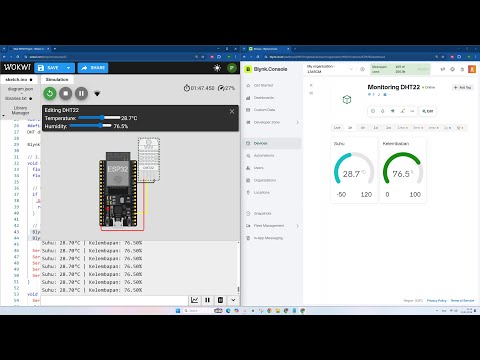This screenshot has width=480, height=360.
Task: Pause the serial monitor output
Action: pos(207,300)
